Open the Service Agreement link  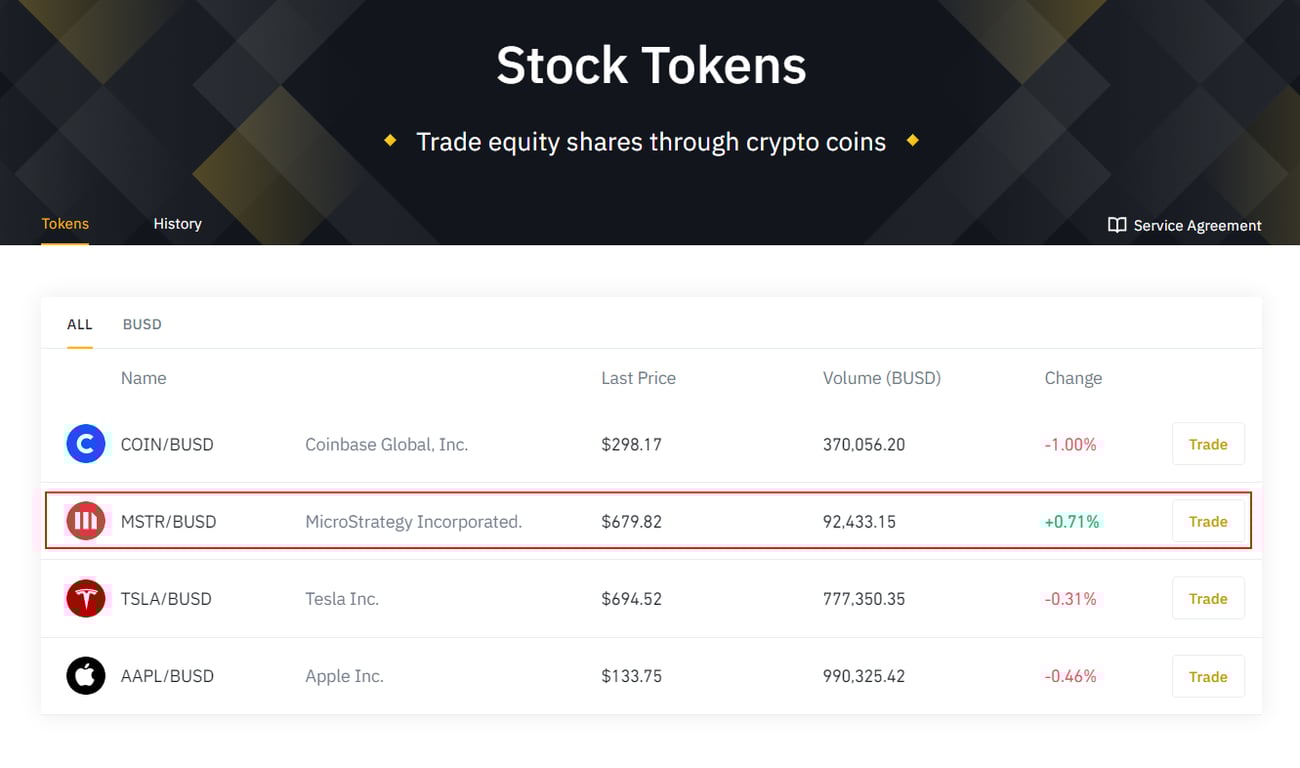click(x=1197, y=226)
